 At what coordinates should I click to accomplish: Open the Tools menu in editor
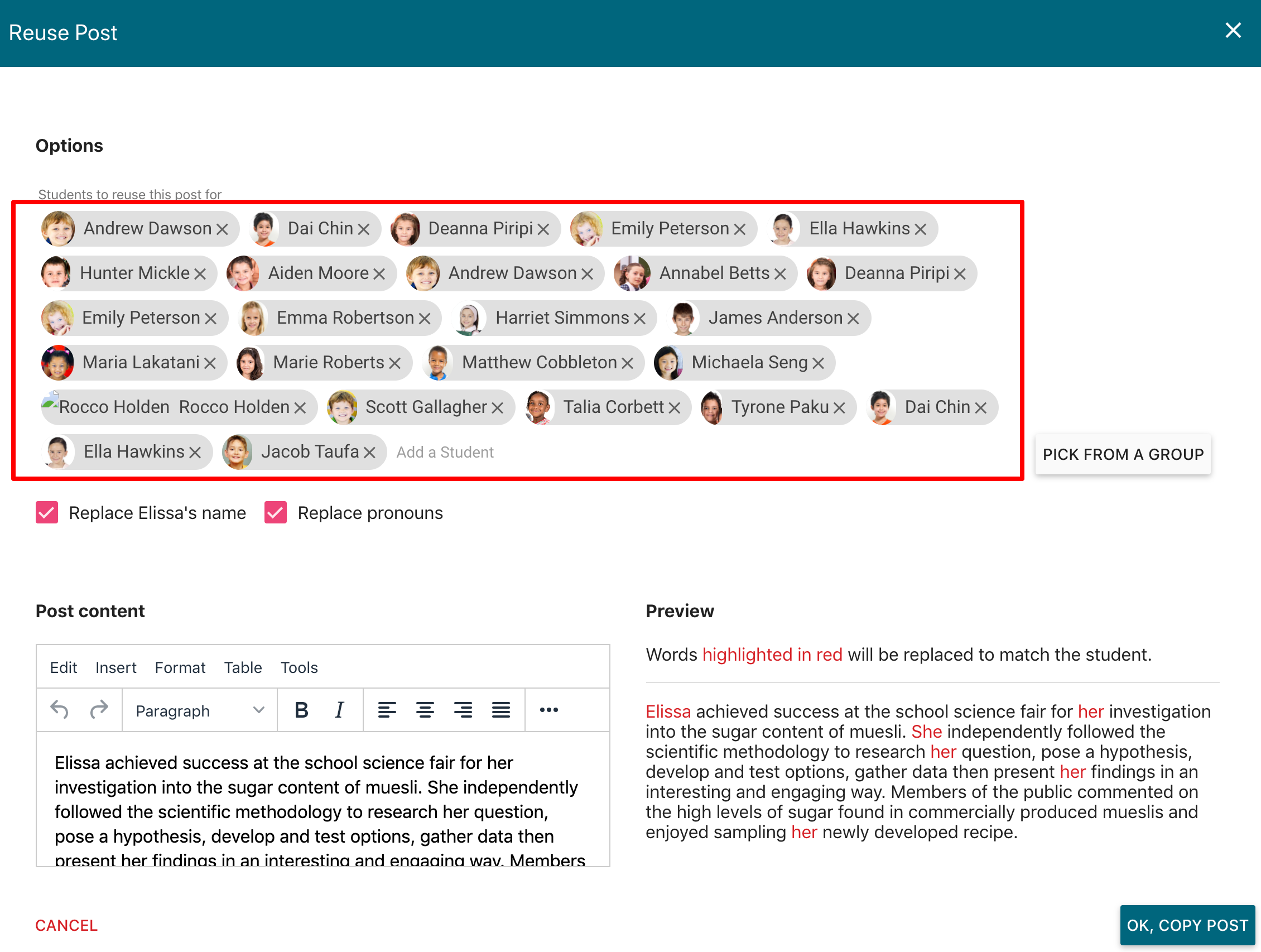coord(299,667)
